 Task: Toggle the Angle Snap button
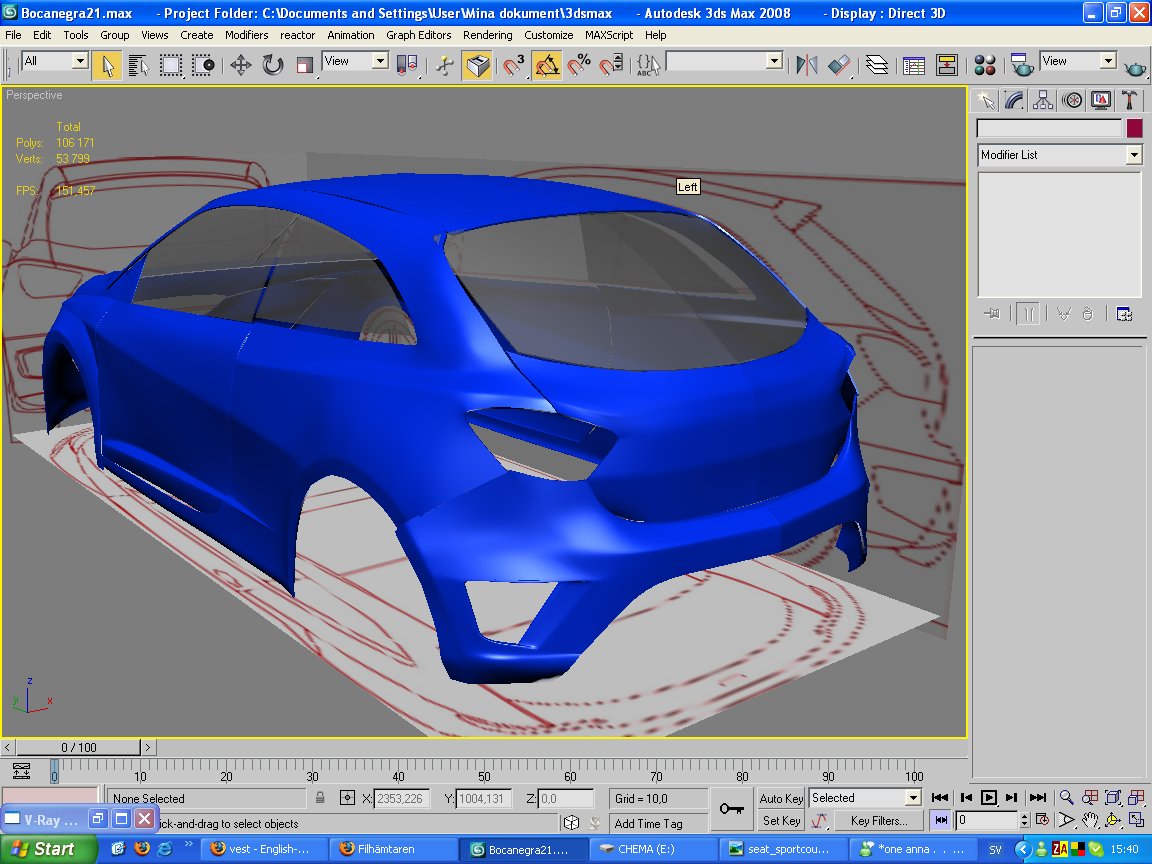[546, 65]
